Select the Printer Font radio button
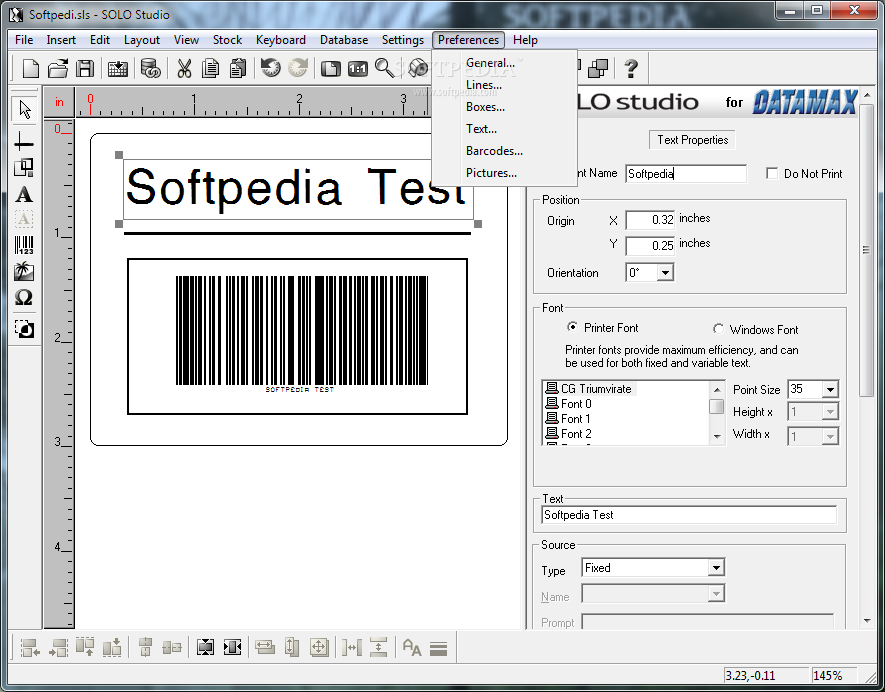The image size is (885, 692). tap(572, 327)
